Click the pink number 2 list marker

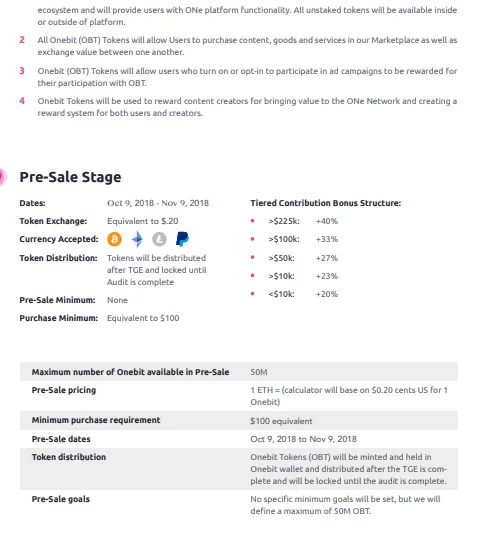tap(22, 40)
